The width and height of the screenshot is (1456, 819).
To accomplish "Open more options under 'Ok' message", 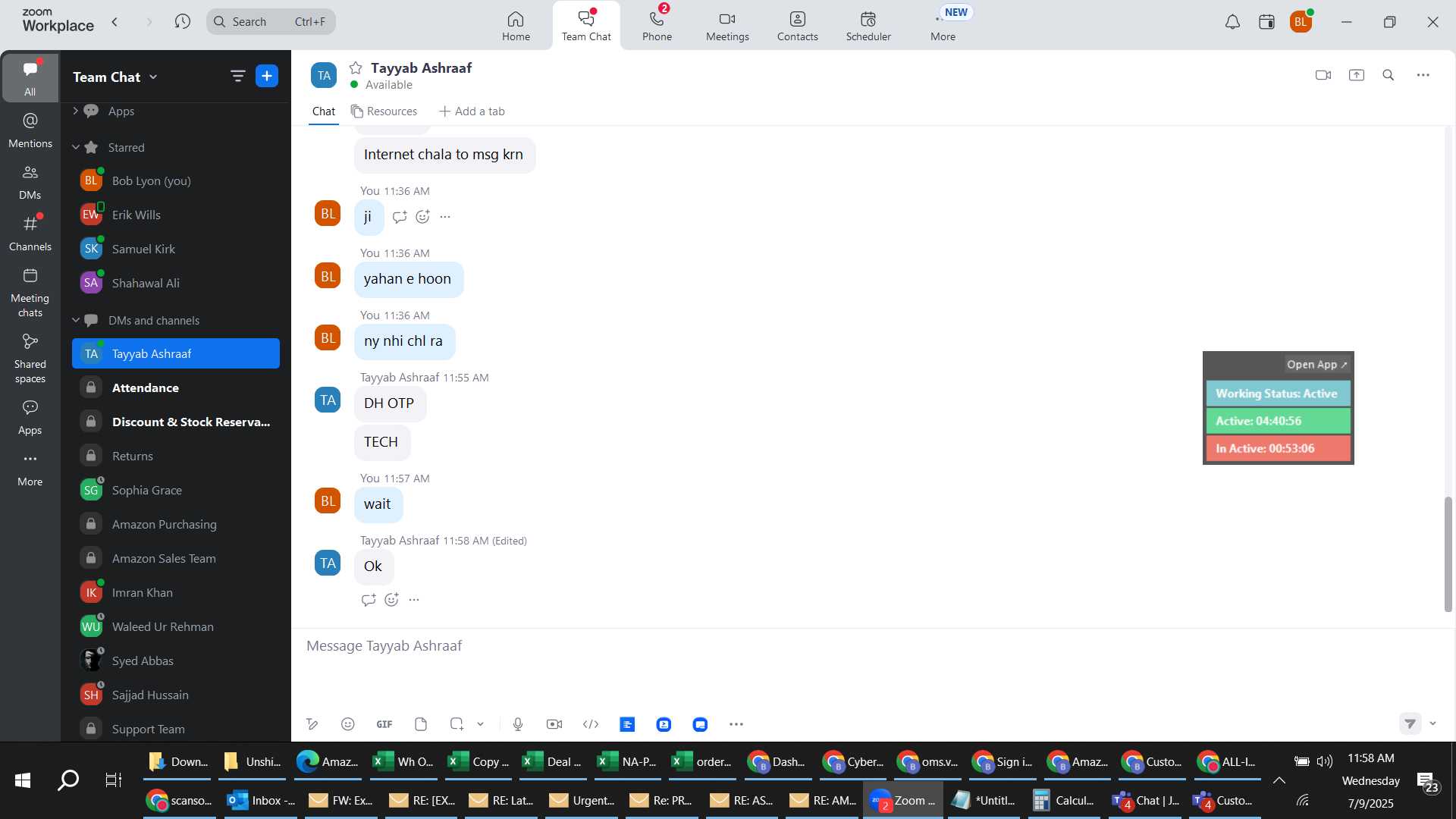I will [x=414, y=600].
